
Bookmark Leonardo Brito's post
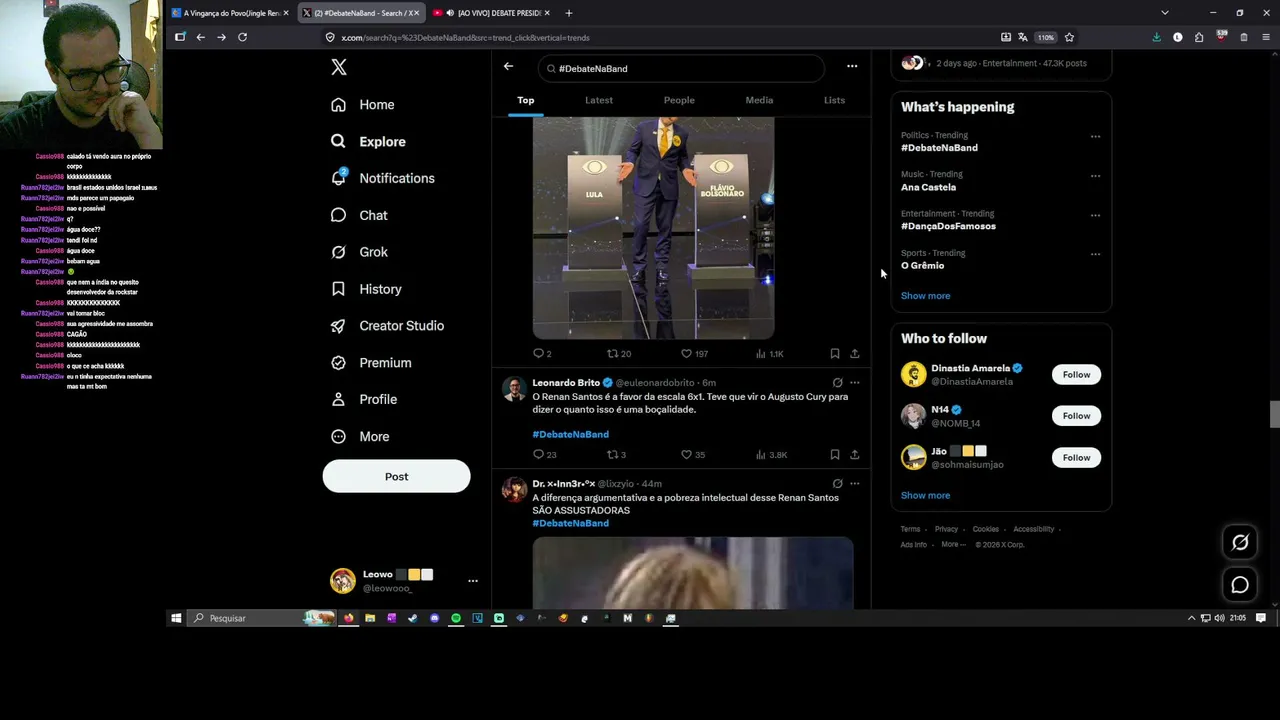835,454
